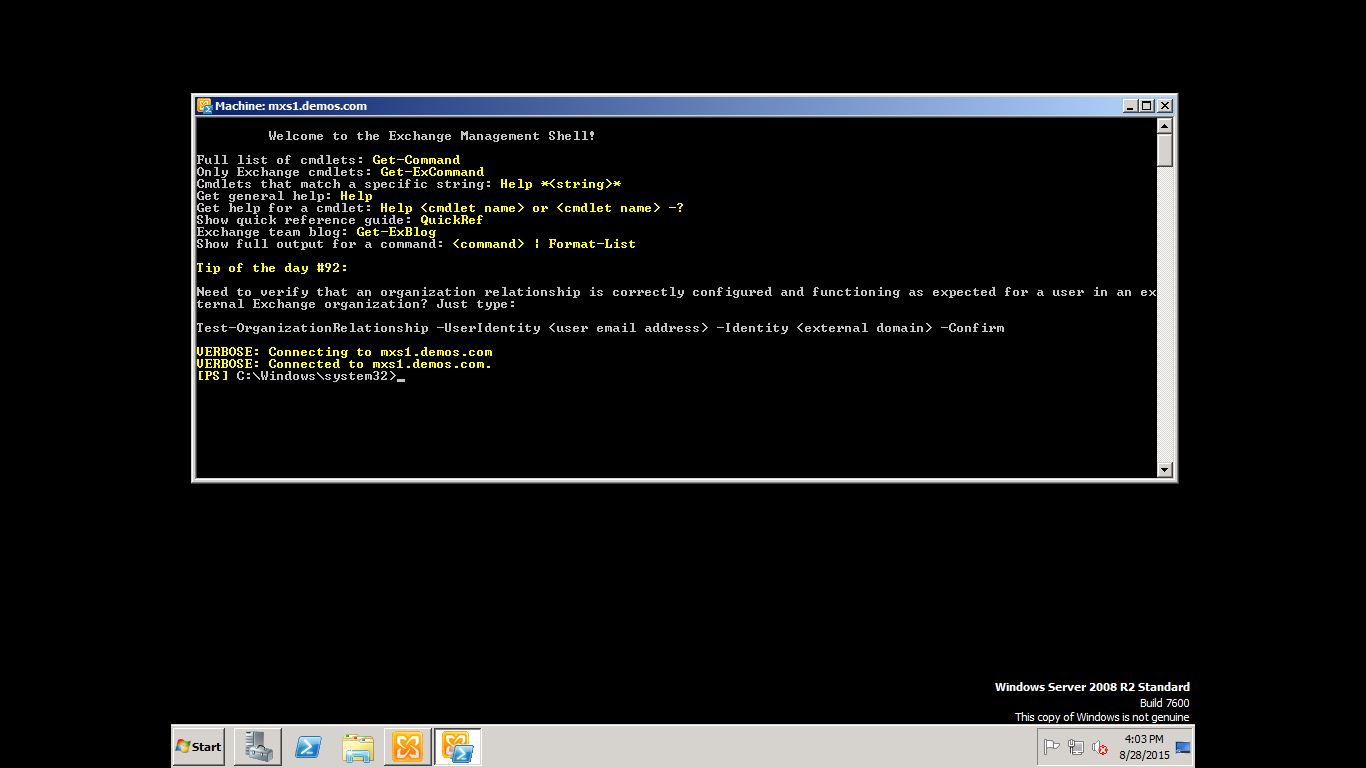Viewport: 1366px width, 768px height.
Task: Click the '[PS] C:\Windows\system32>' prompt
Action: (296, 376)
